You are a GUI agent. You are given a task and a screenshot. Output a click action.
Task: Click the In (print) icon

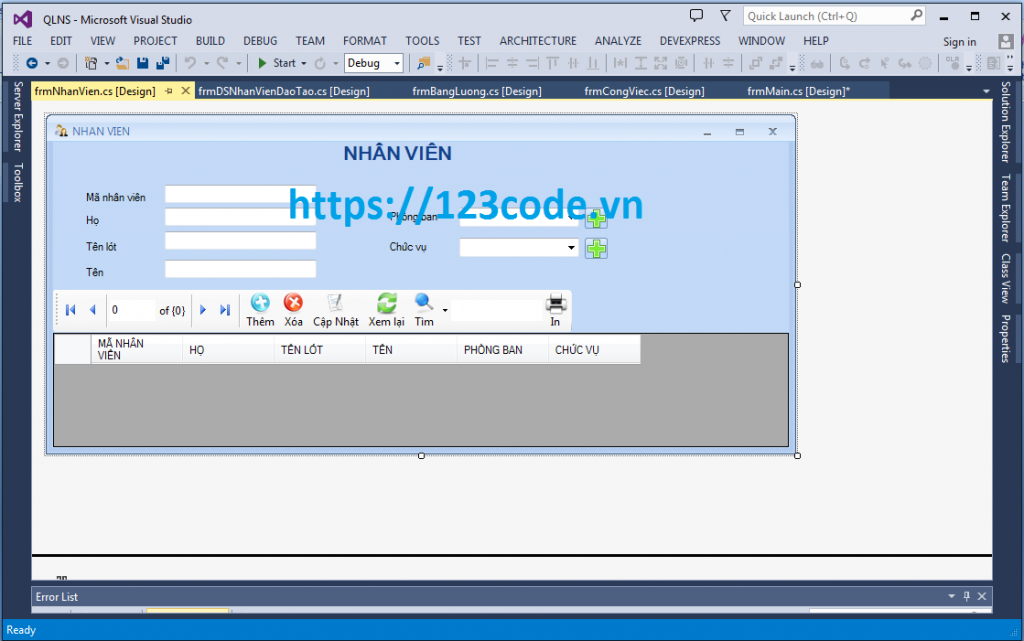pyautogui.click(x=554, y=302)
